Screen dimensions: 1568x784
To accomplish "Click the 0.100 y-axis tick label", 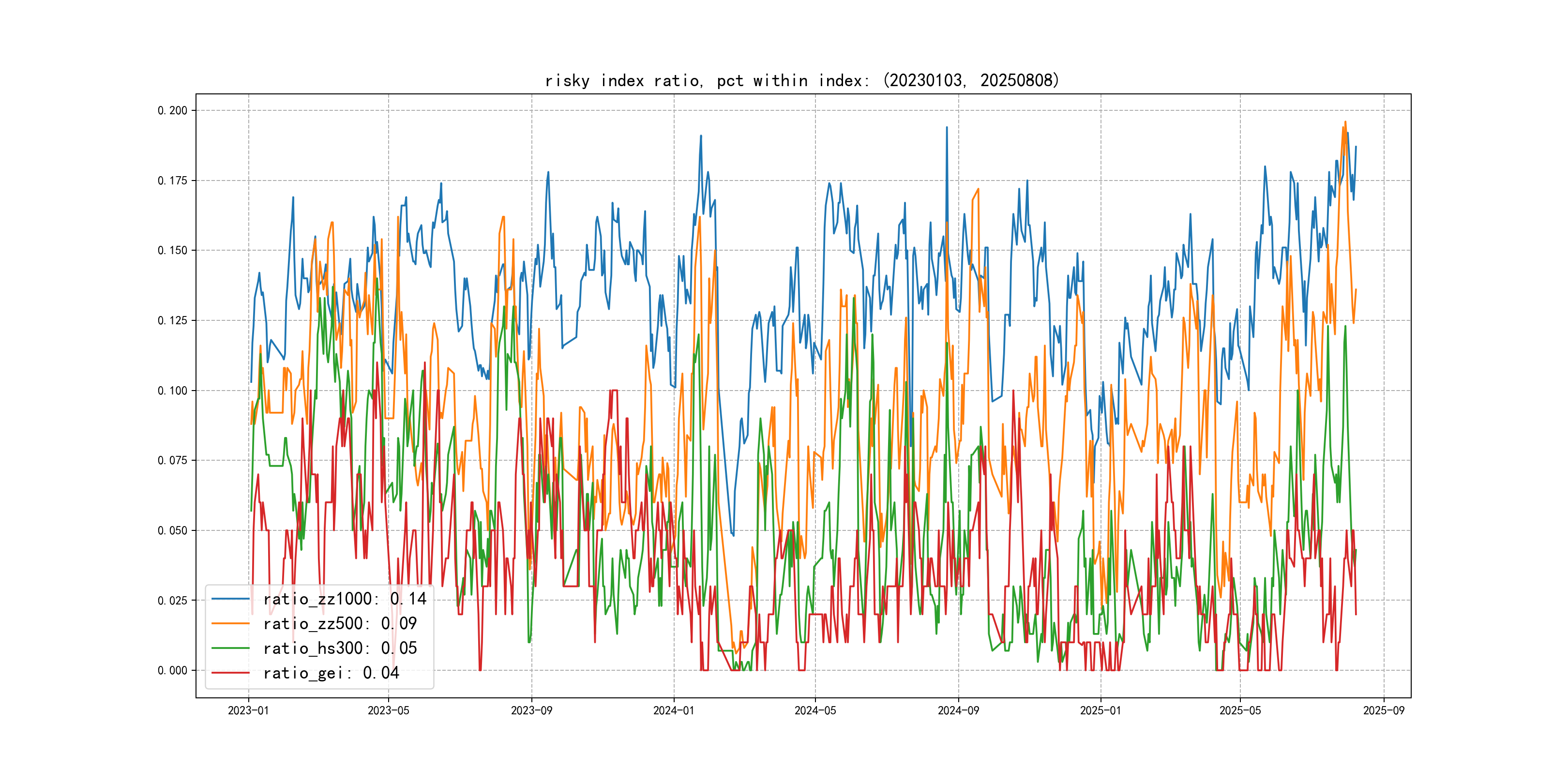I will coord(172,390).
